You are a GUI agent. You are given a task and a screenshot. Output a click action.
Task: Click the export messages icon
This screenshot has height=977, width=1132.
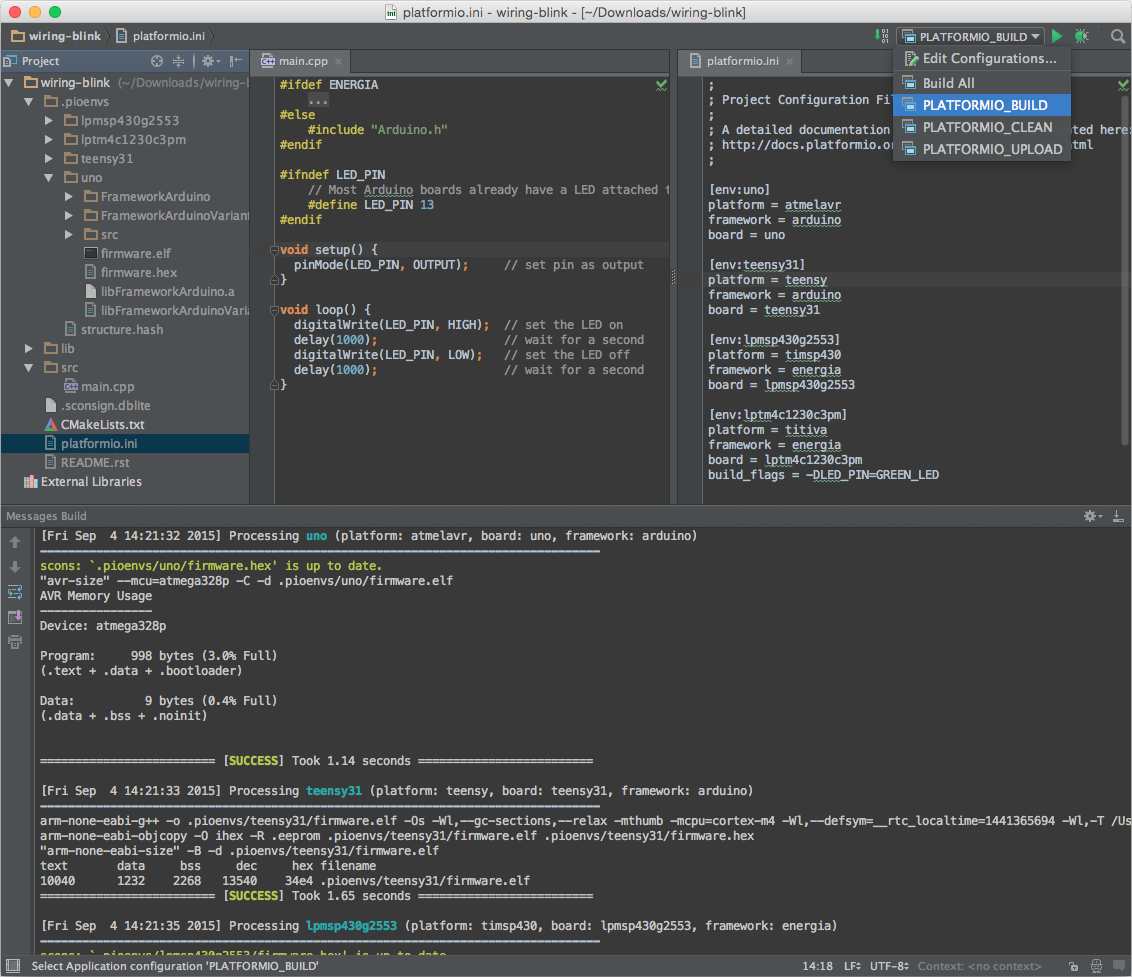pyautogui.click(x=14, y=617)
